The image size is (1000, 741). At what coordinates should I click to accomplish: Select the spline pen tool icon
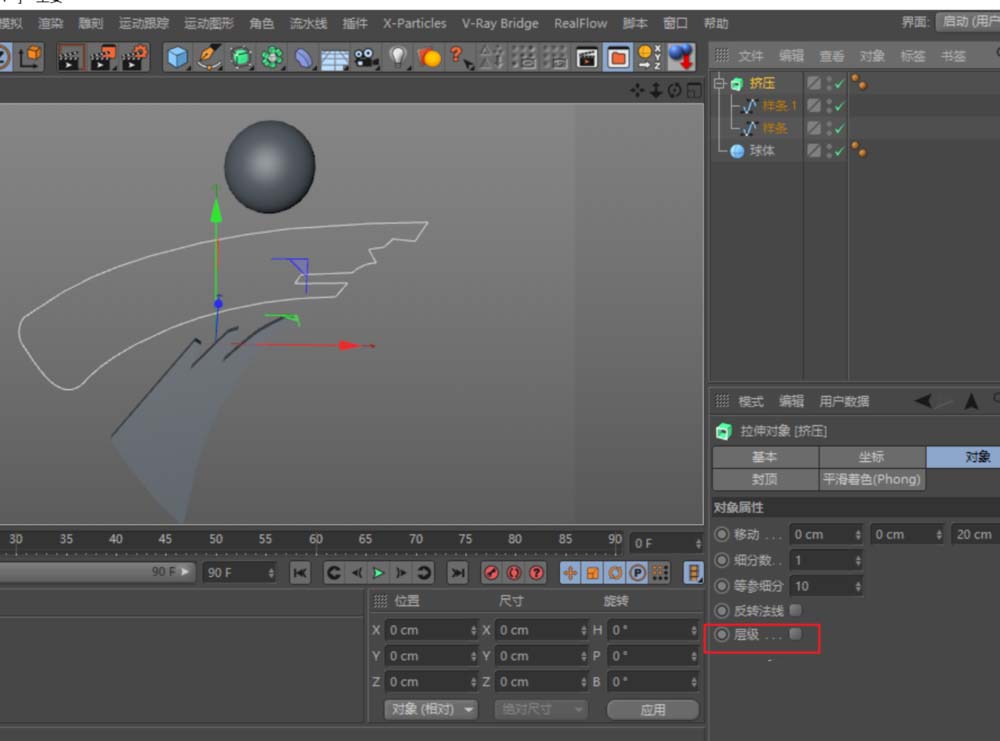tap(210, 58)
